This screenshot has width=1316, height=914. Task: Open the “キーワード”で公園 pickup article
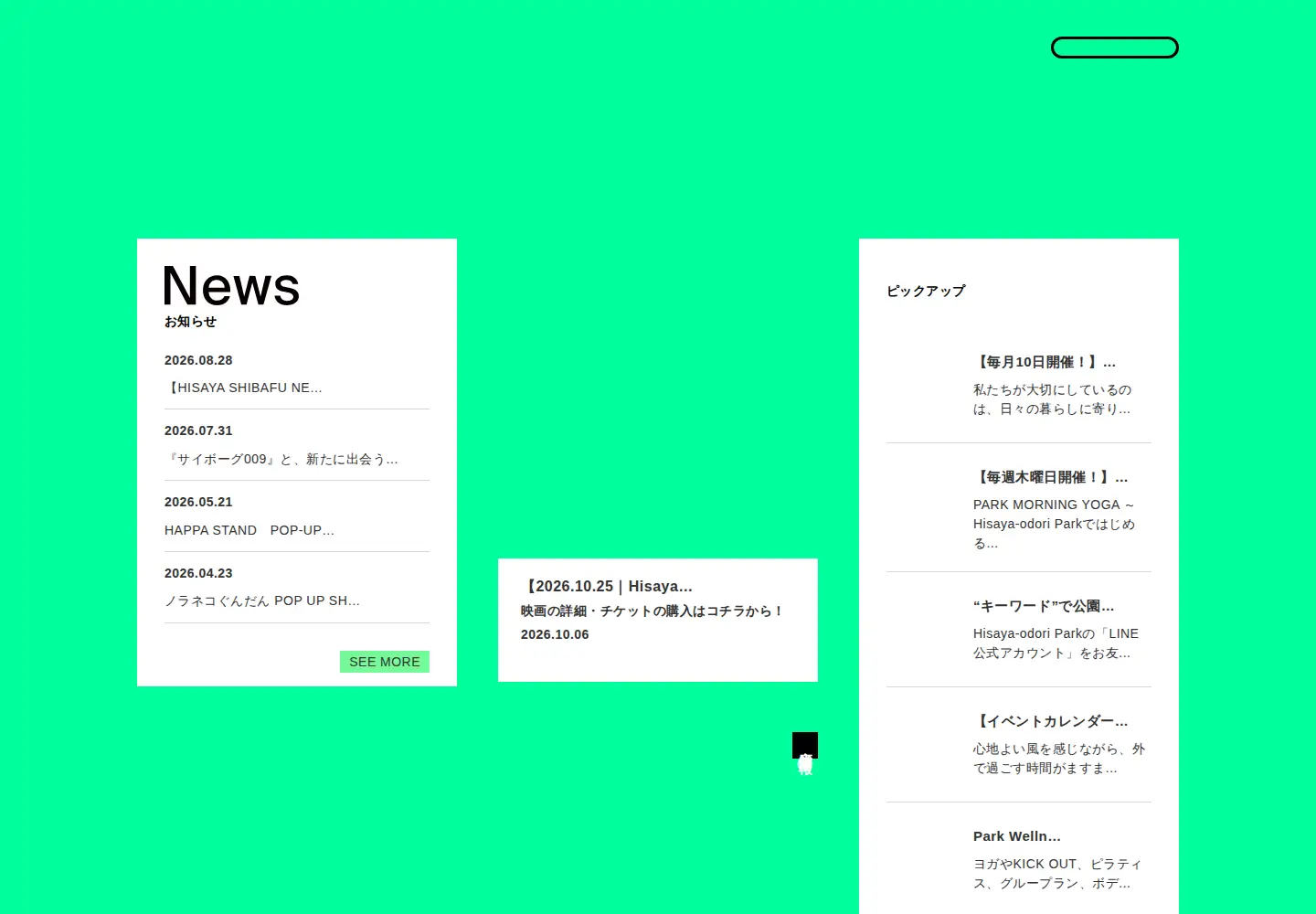pos(1019,630)
